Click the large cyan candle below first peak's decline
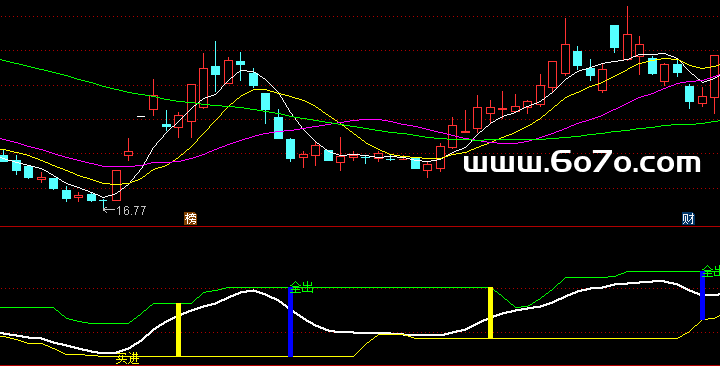 [279, 128]
